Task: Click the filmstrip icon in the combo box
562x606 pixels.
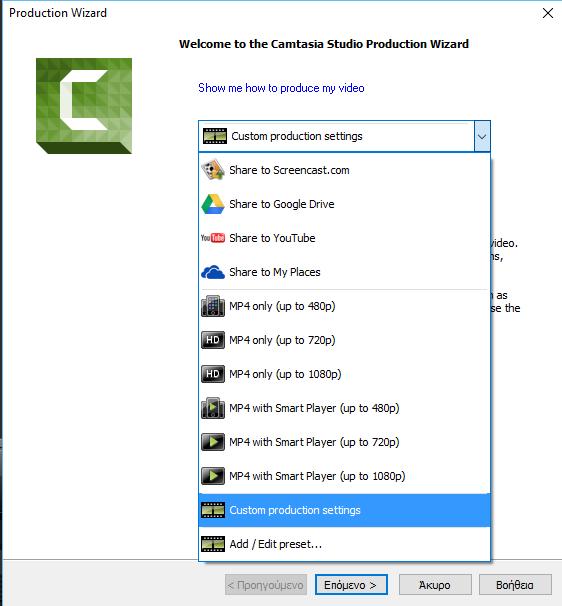Action: tap(215, 136)
